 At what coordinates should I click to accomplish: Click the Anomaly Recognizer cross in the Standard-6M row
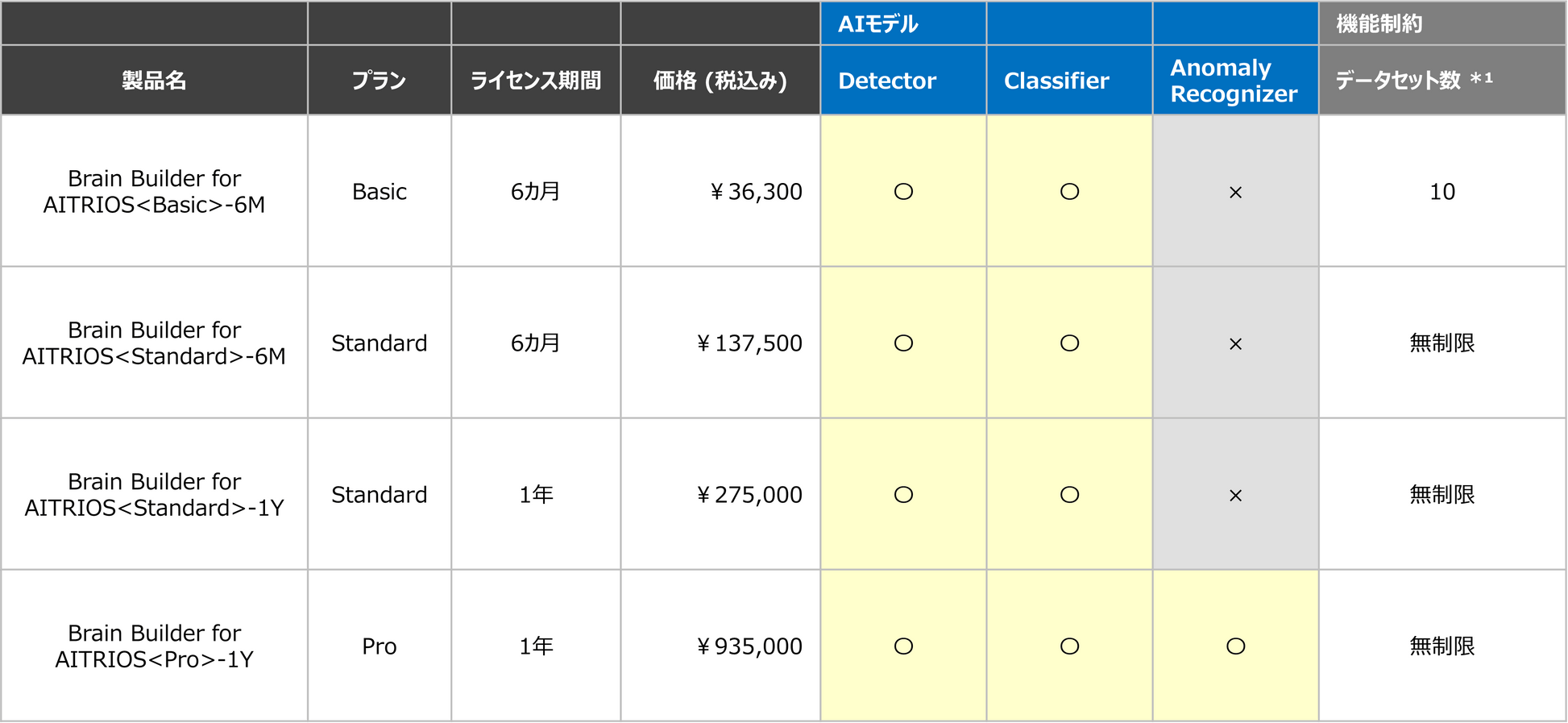[x=1235, y=344]
